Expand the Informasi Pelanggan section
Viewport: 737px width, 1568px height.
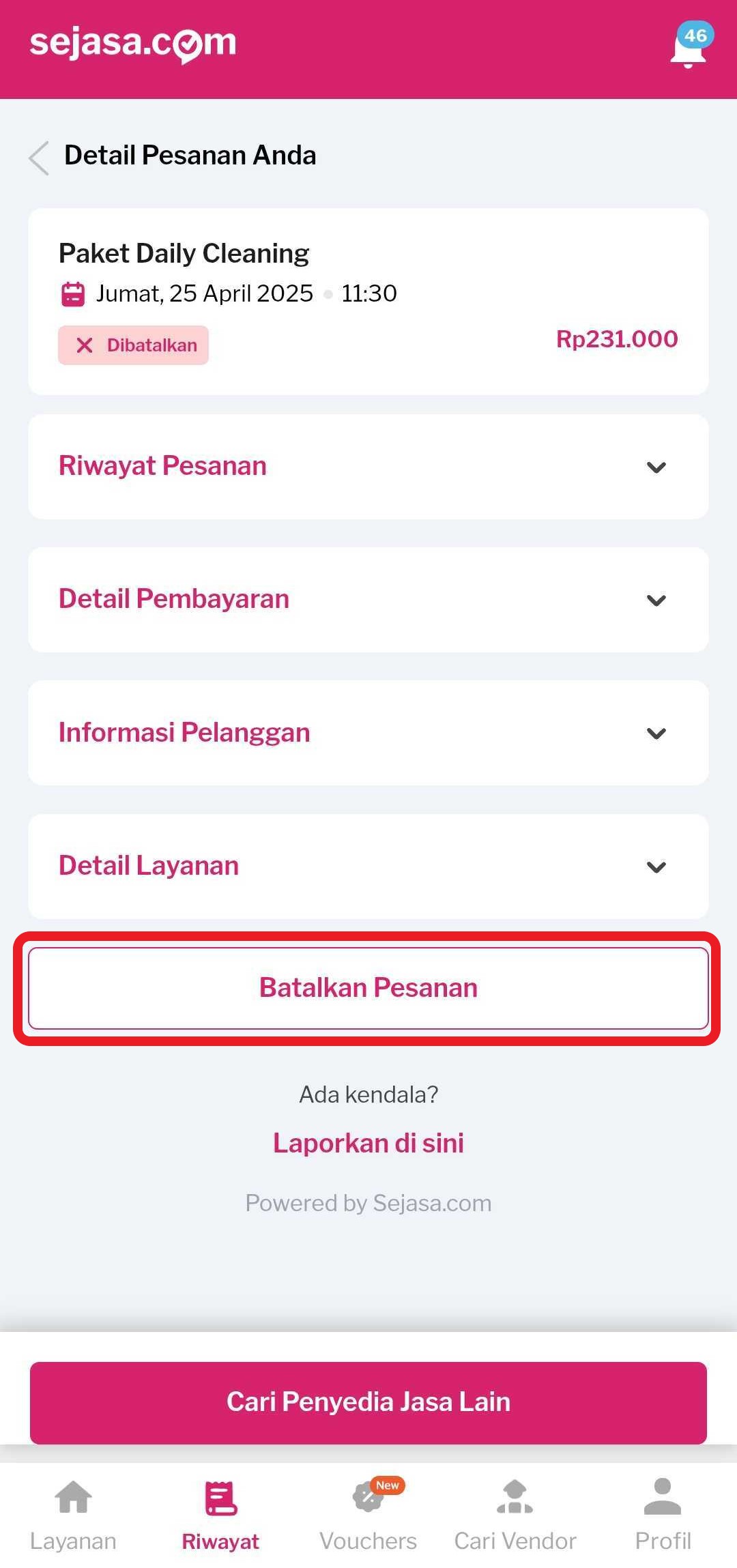[x=656, y=734]
